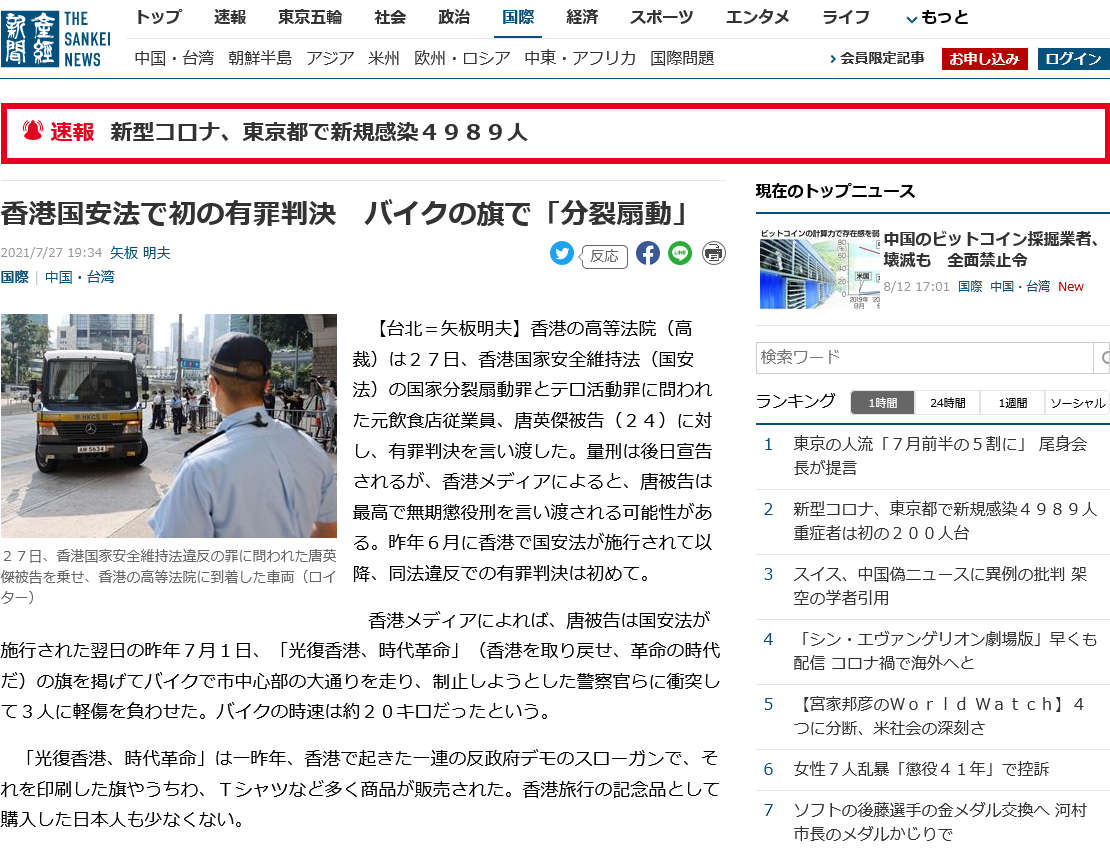Click the red breaking news bell icon
1110x848 pixels.
click(33, 131)
